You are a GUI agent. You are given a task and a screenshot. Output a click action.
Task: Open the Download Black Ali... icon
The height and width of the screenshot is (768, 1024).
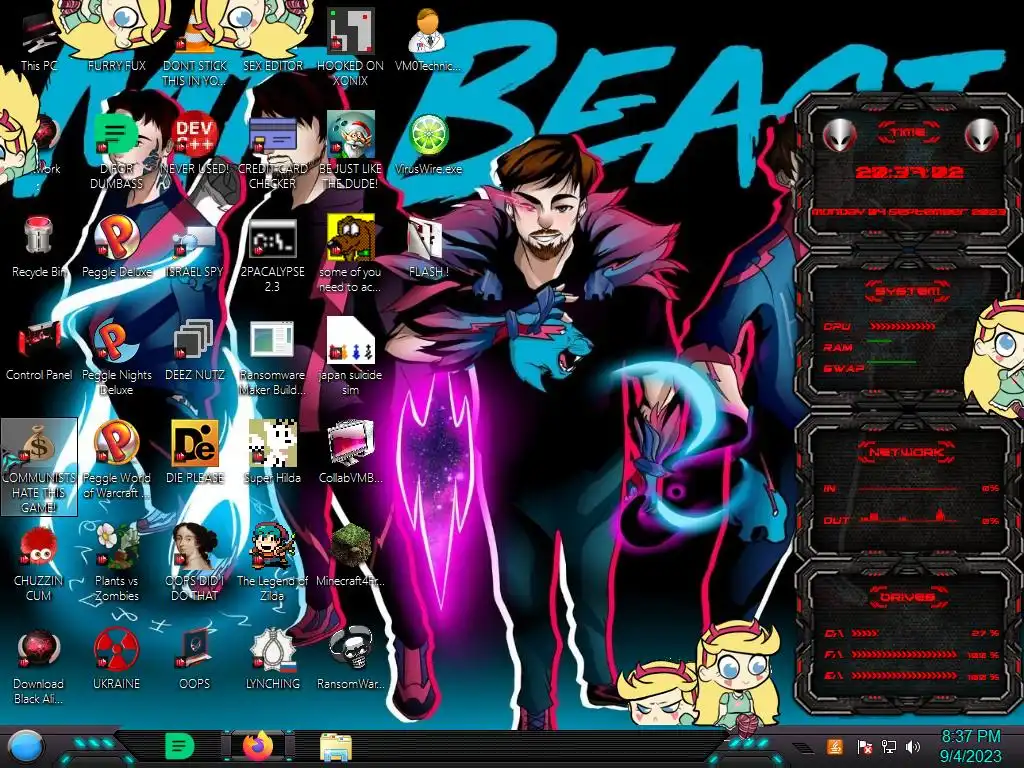pos(39,666)
